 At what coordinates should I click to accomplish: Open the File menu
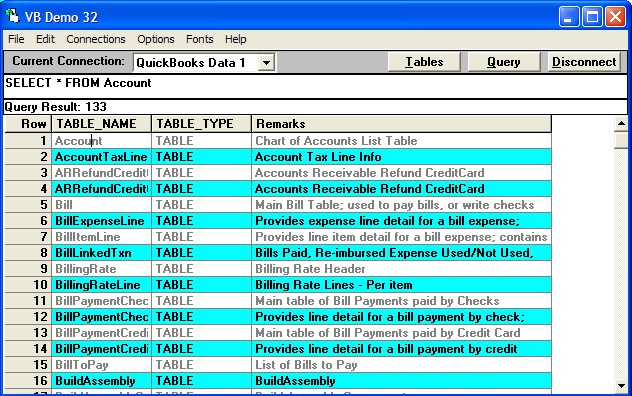(16, 39)
